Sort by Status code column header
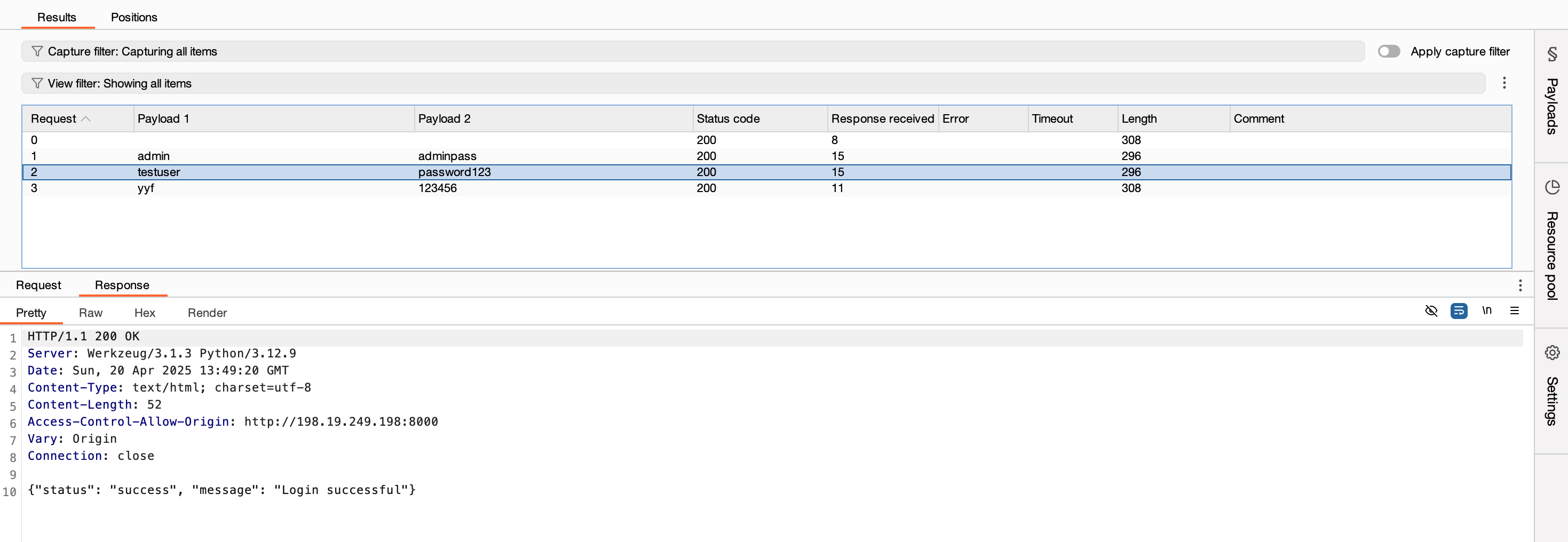Image resolution: width=1568 pixels, height=542 pixels. [x=759, y=118]
